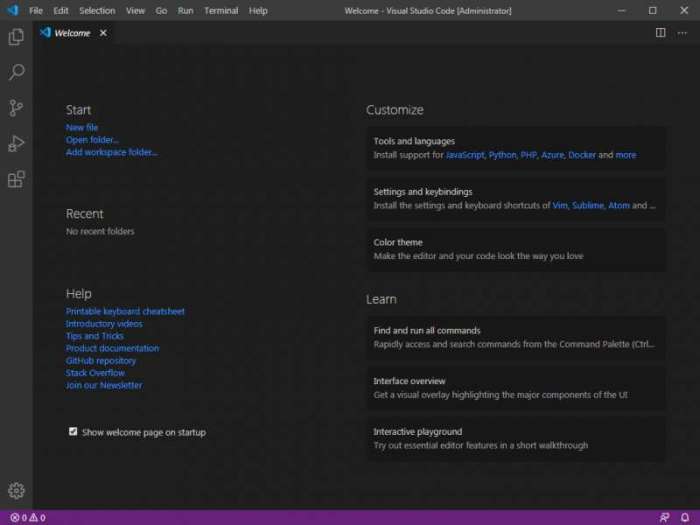Open Product documentation link
The height and width of the screenshot is (525, 700).
[x=112, y=348]
